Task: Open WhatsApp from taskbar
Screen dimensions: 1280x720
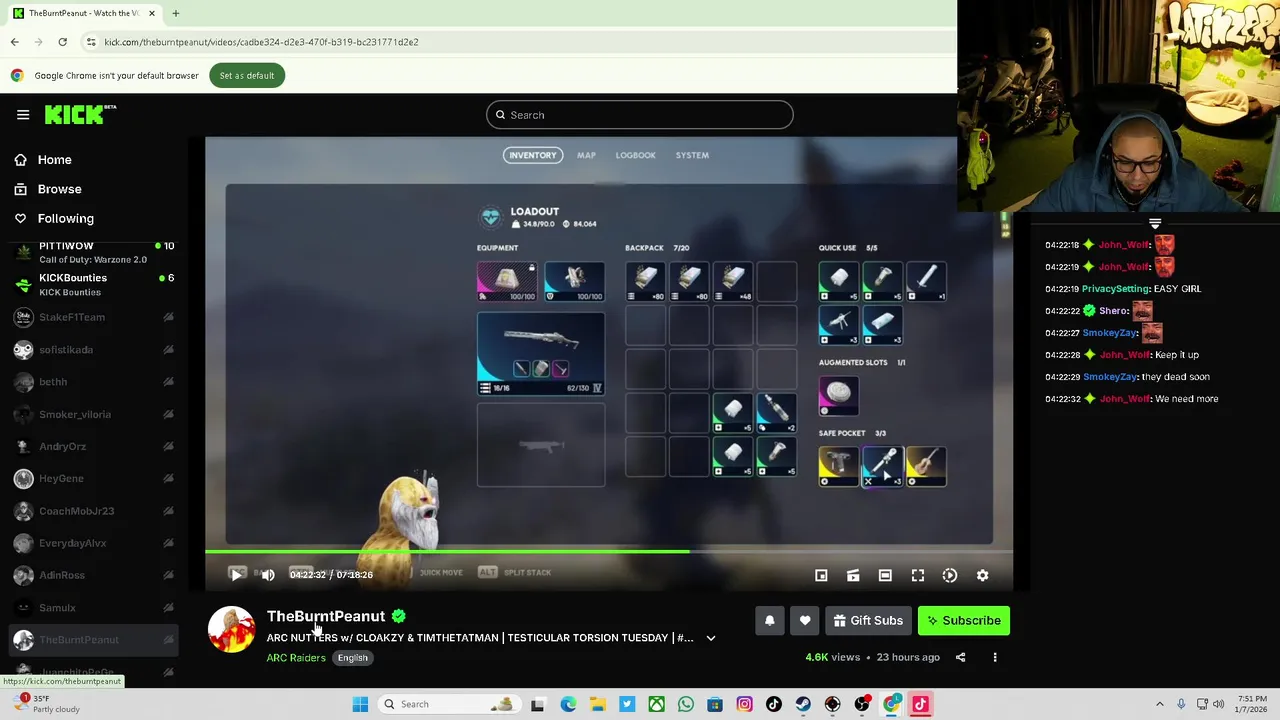Action: point(686,704)
